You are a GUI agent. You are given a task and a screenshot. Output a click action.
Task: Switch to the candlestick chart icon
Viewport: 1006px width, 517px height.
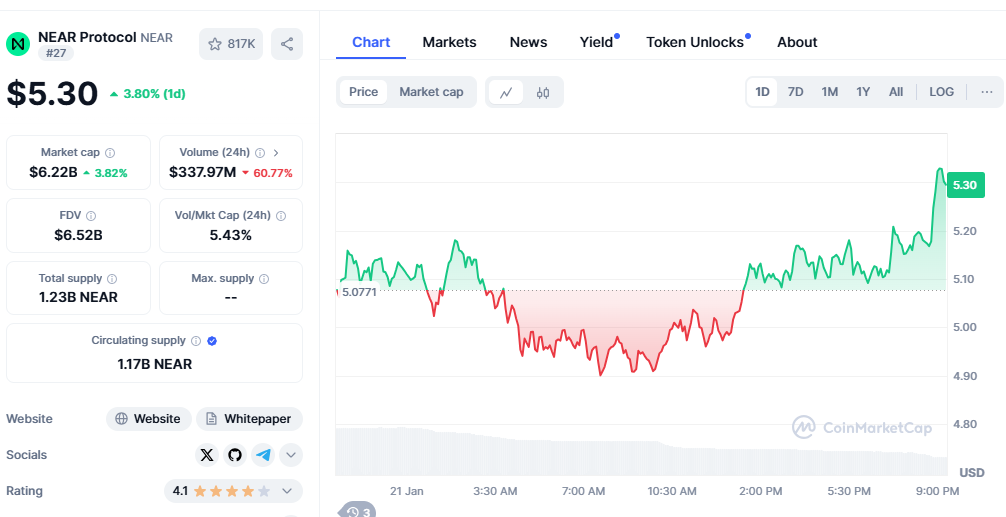click(x=543, y=92)
